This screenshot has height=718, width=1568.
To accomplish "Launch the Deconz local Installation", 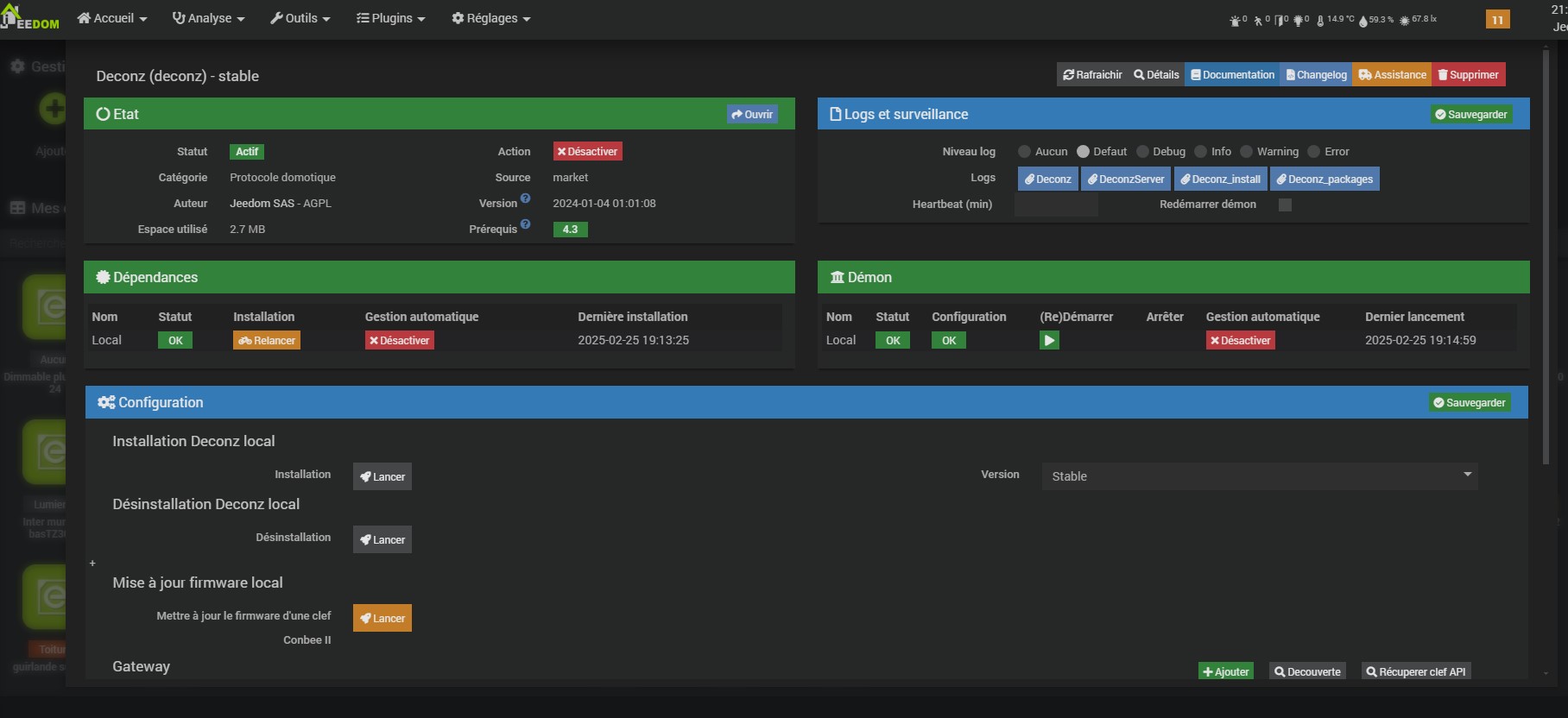I will click(383, 476).
